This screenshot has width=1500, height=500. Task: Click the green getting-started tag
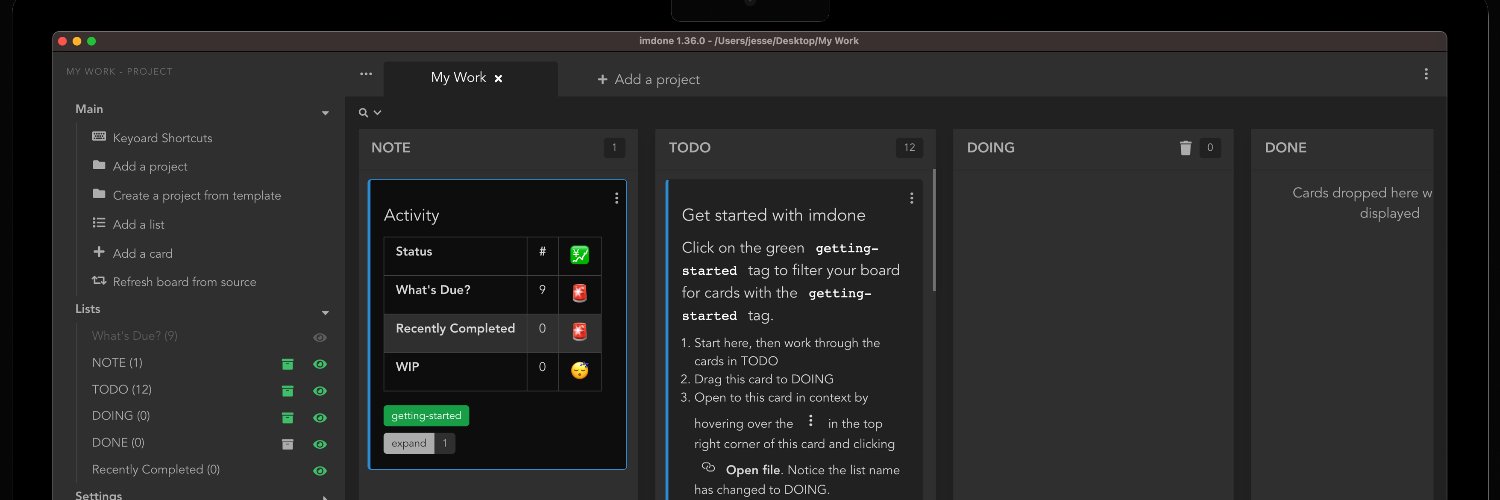point(426,415)
